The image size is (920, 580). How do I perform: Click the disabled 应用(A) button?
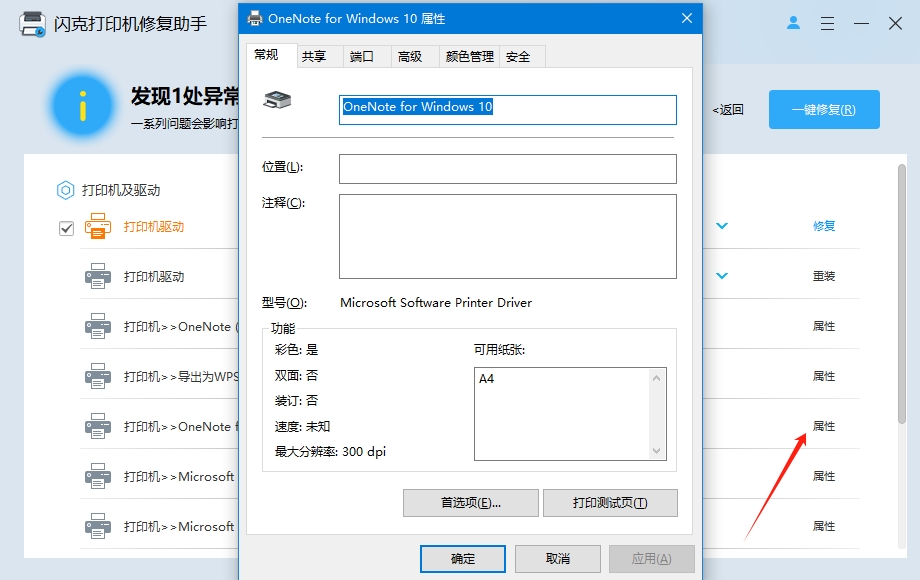[652, 559]
